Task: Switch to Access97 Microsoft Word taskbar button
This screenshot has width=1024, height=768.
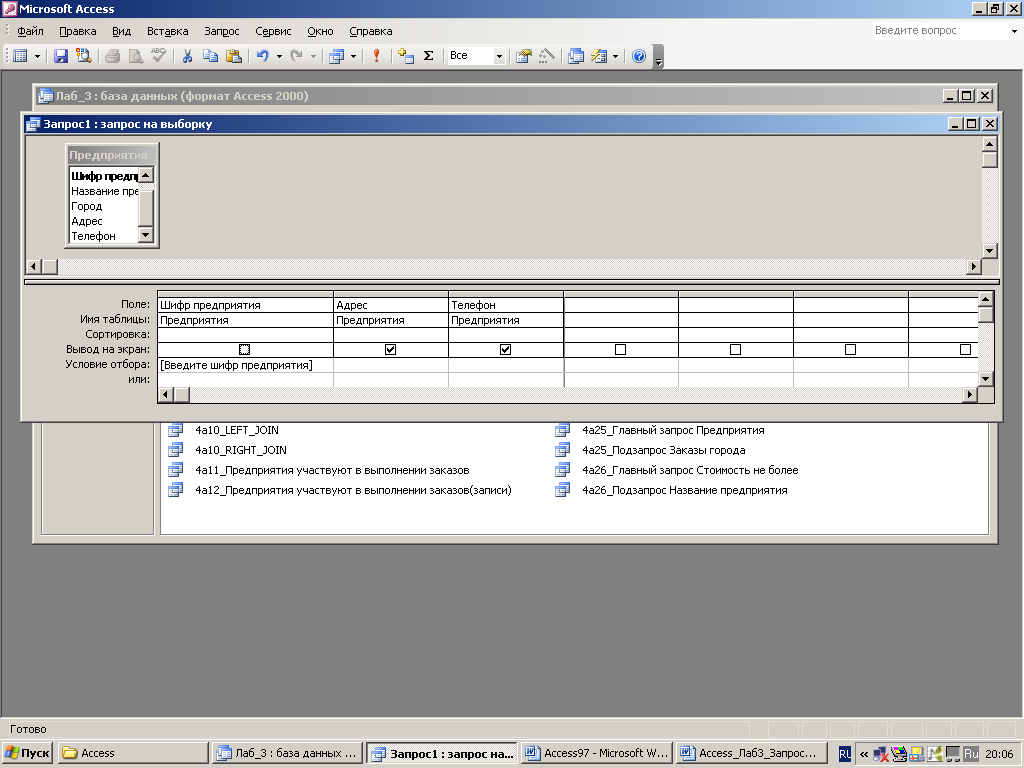Action: [x=597, y=753]
